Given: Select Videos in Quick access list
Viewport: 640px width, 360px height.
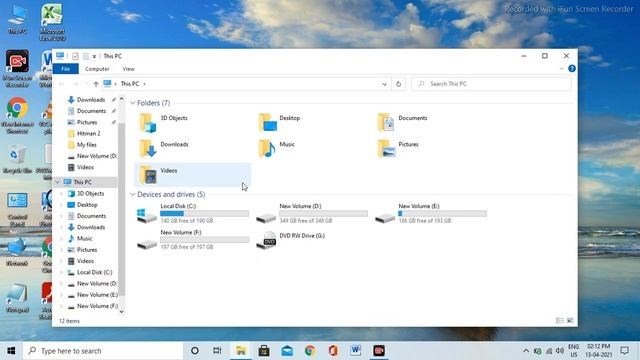Looking at the screenshot, I should tap(85, 167).
